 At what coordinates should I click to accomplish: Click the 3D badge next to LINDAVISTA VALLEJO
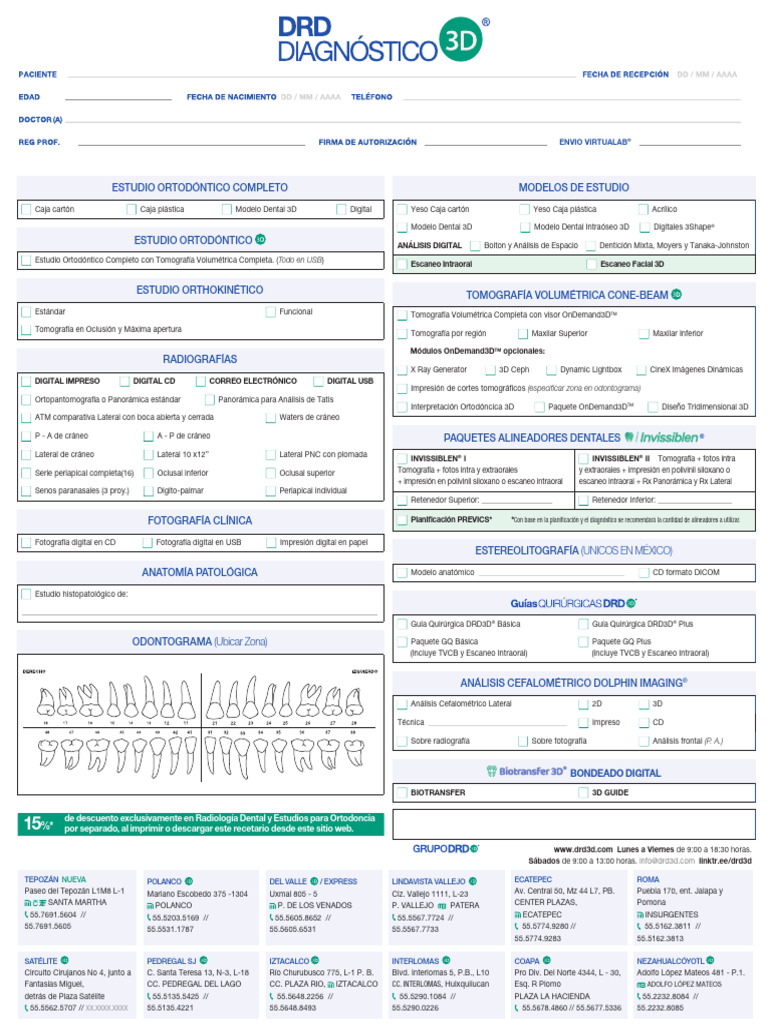tap(473, 881)
